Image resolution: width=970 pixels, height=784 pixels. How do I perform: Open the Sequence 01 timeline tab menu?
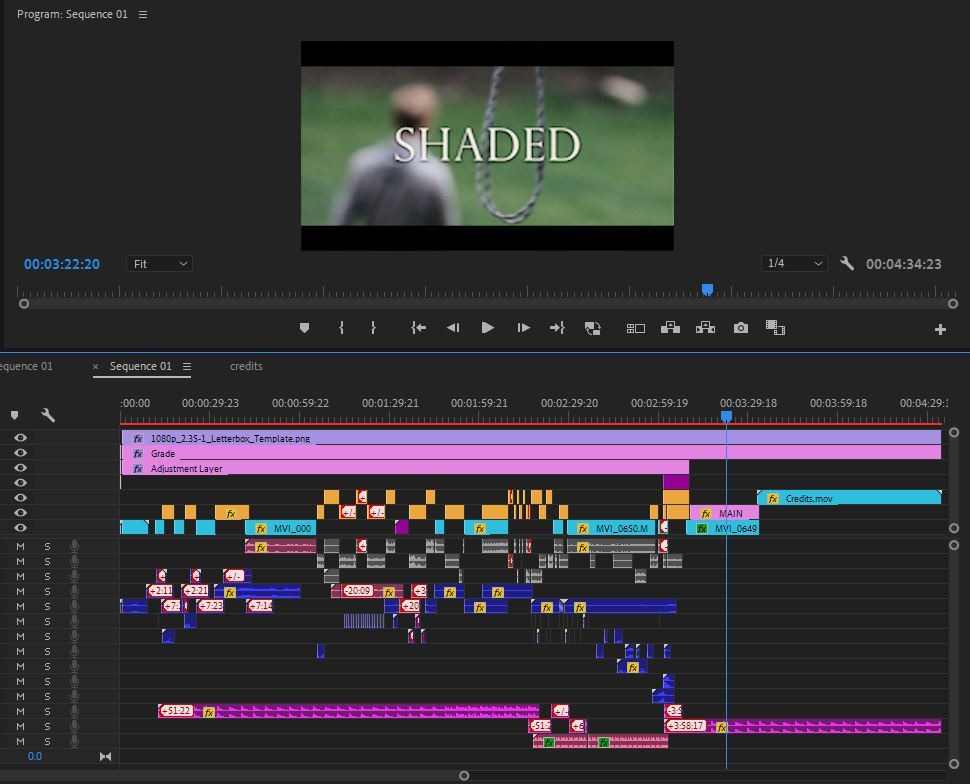point(187,366)
